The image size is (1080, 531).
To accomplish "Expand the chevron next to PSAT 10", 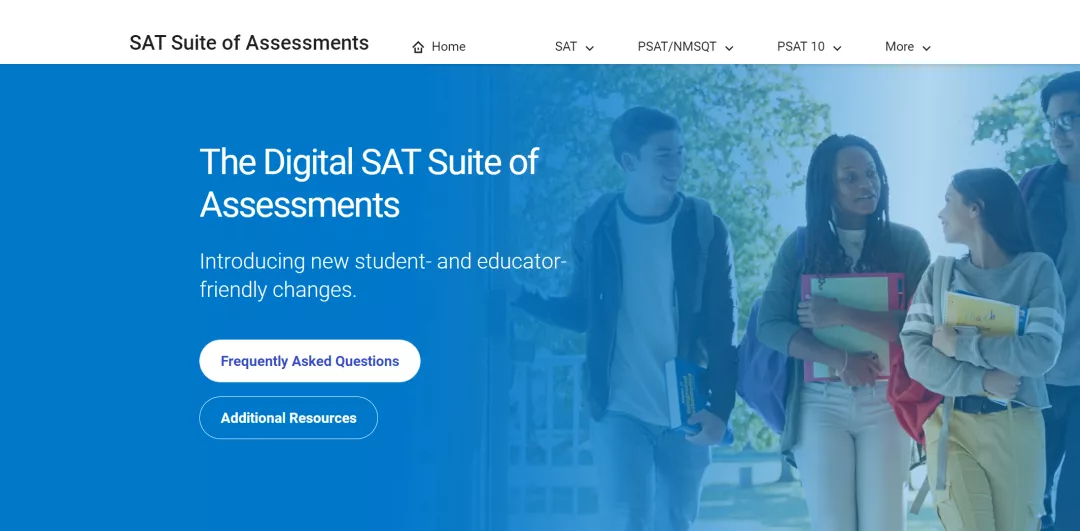I will 837,48.
